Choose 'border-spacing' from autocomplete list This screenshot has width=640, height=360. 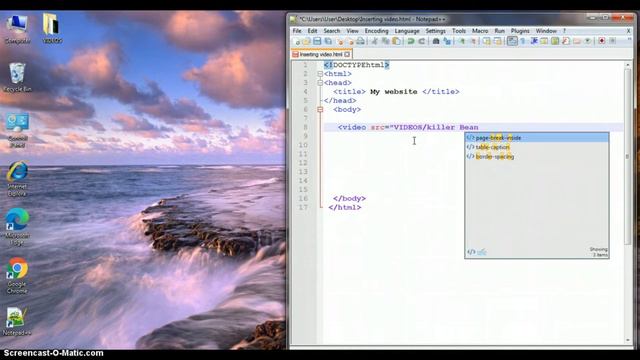point(537,157)
